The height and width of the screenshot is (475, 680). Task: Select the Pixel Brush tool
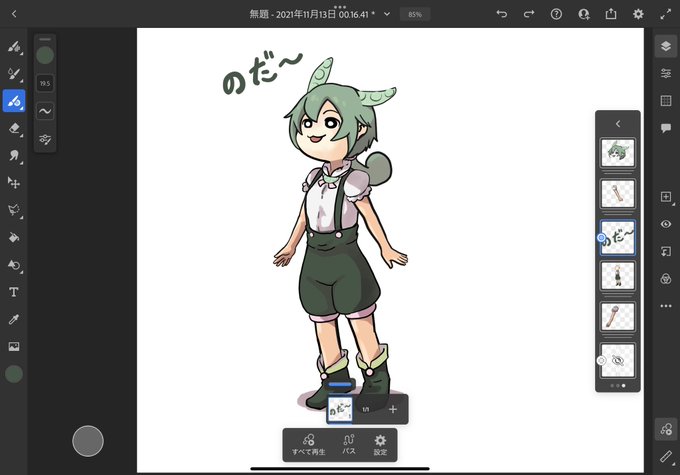click(14, 46)
